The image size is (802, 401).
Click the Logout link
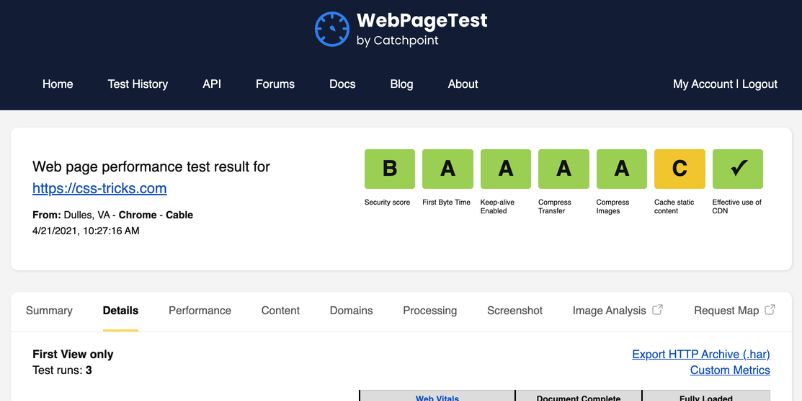pos(760,84)
